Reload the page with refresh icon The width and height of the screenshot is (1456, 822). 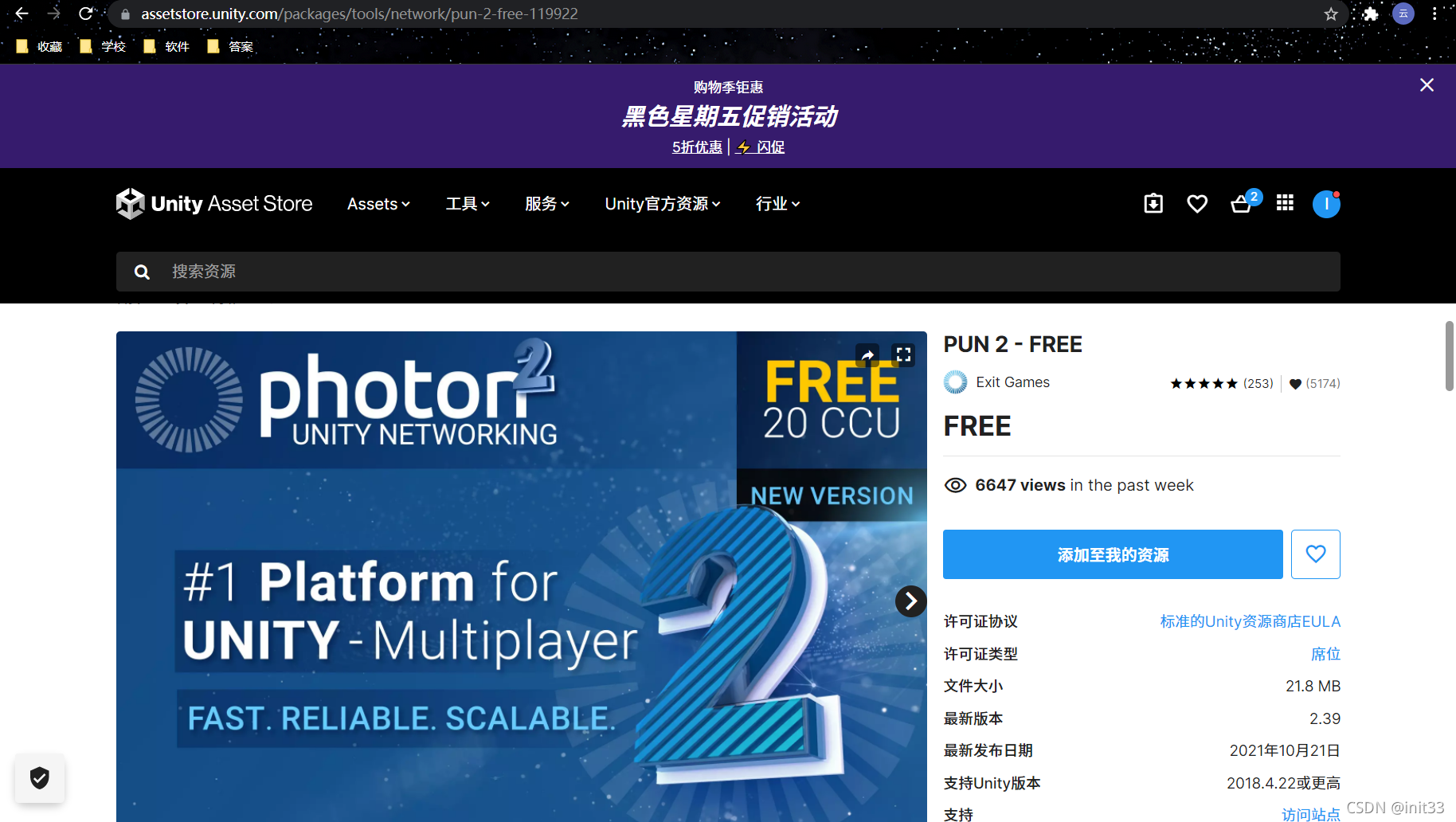coord(86,14)
